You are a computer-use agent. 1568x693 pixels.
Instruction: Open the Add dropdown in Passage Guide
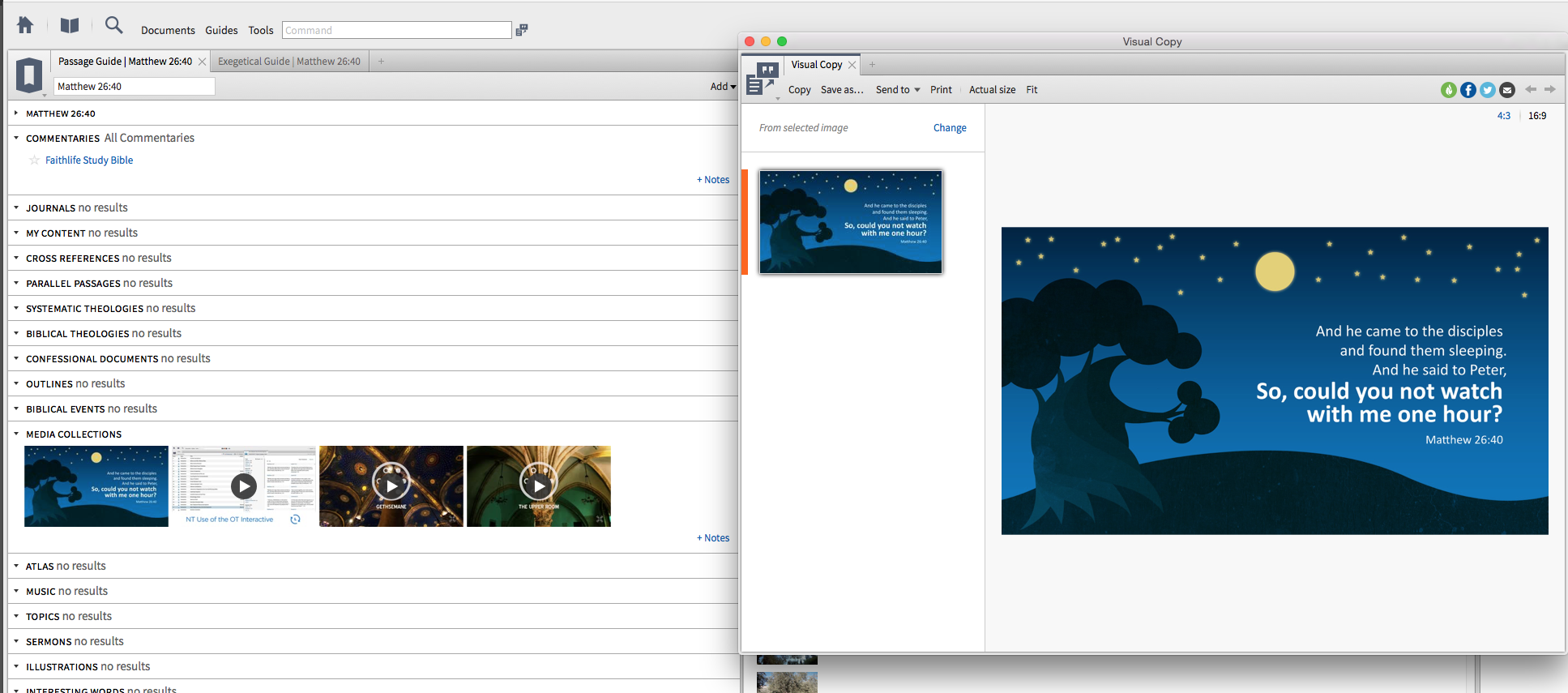723,87
